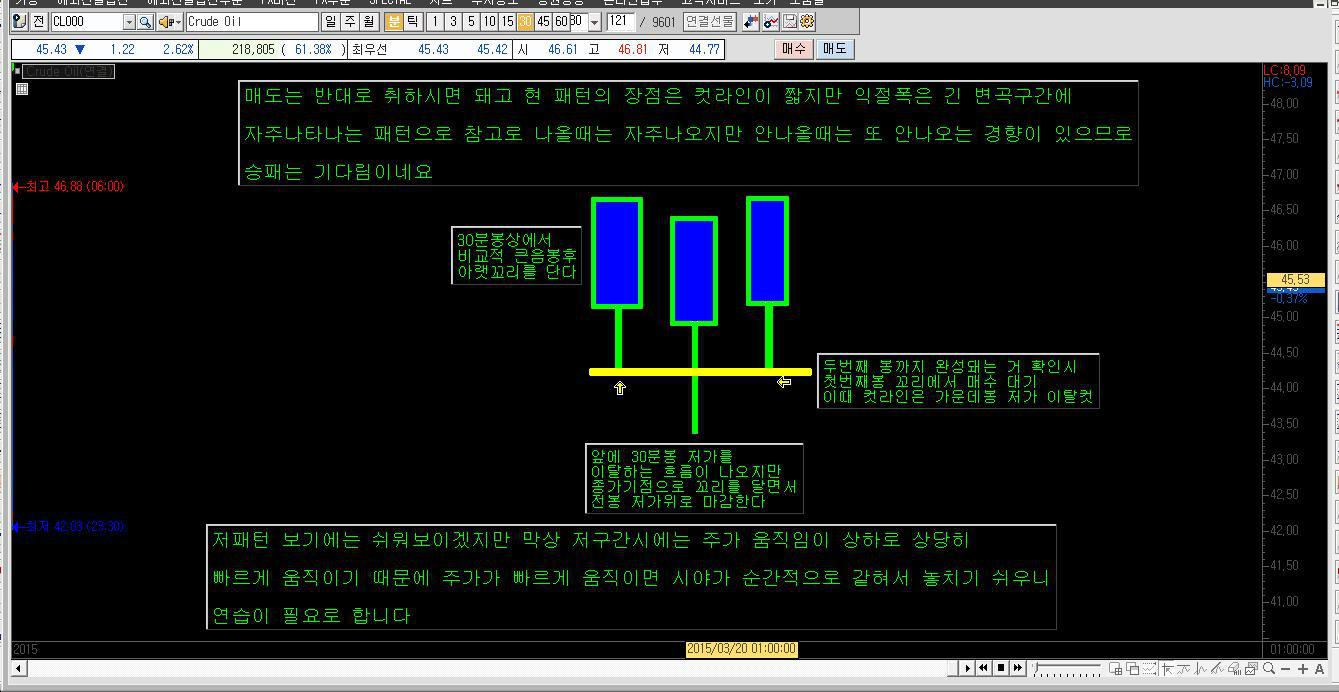Toggle the 분 (minute) chart type
The image size is (1339, 692).
click(394, 21)
